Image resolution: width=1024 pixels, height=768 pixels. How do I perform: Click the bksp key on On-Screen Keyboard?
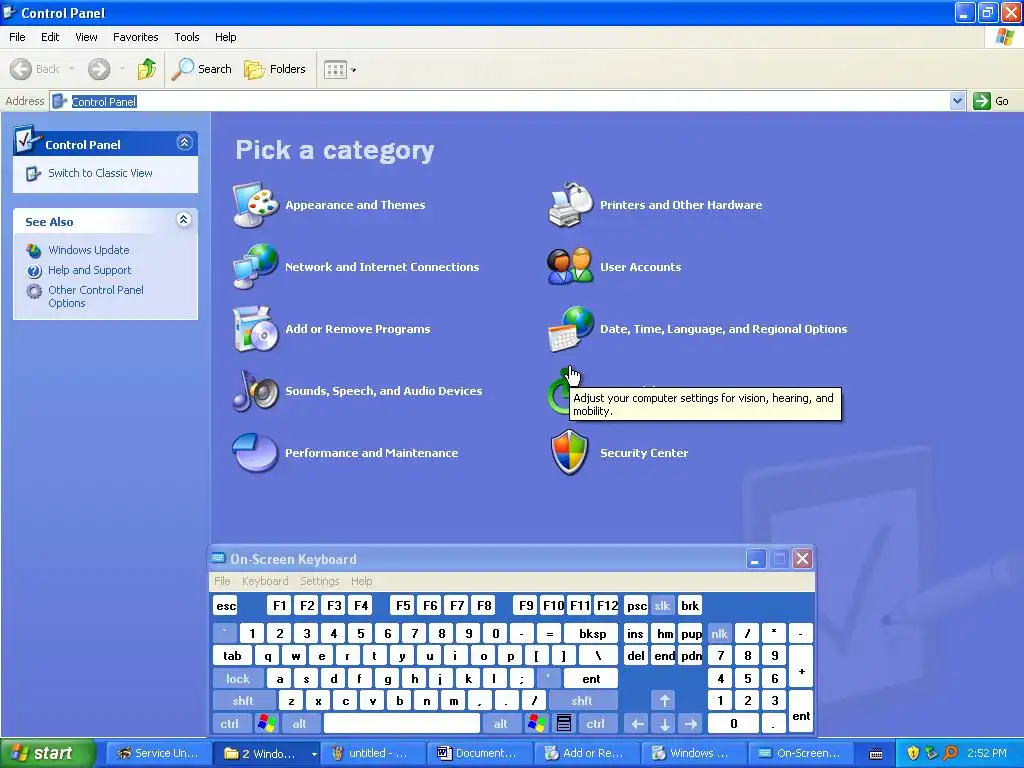pyautogui.click(x=592, y=633)
